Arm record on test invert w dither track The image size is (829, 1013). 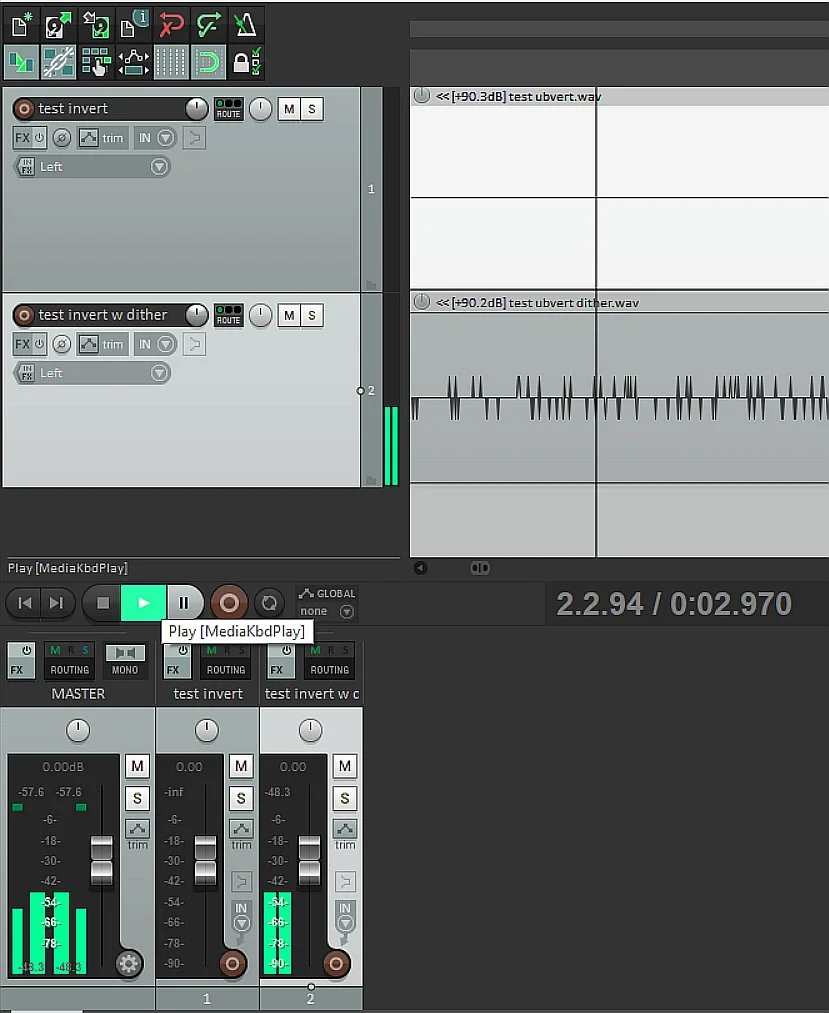click(x=24, y=315)
